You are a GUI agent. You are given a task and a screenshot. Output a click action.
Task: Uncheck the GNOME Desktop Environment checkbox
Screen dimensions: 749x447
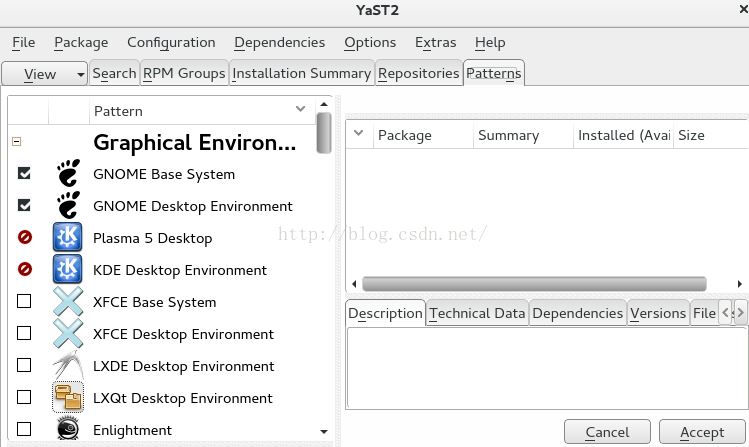[24, 205]
